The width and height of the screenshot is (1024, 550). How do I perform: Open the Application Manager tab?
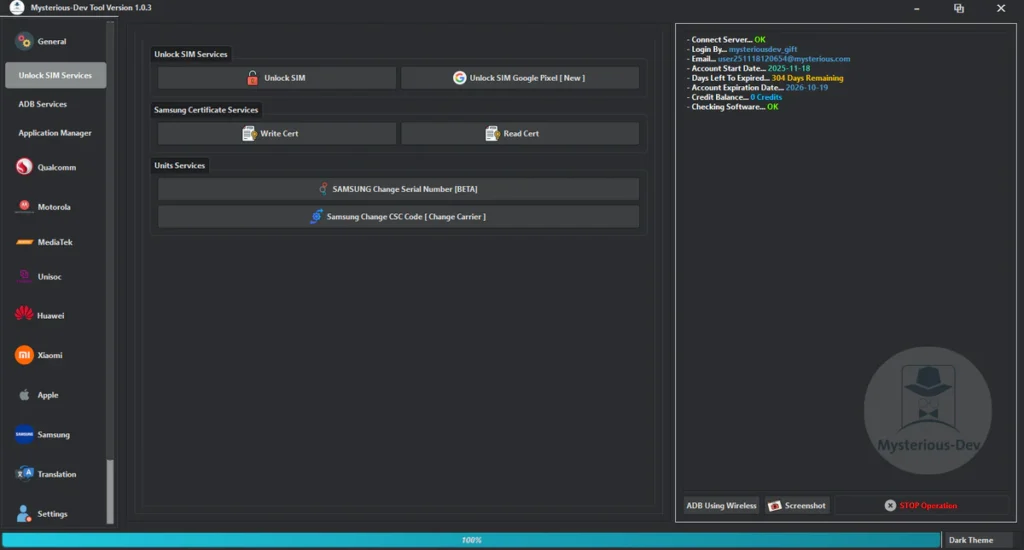point(55,133)
